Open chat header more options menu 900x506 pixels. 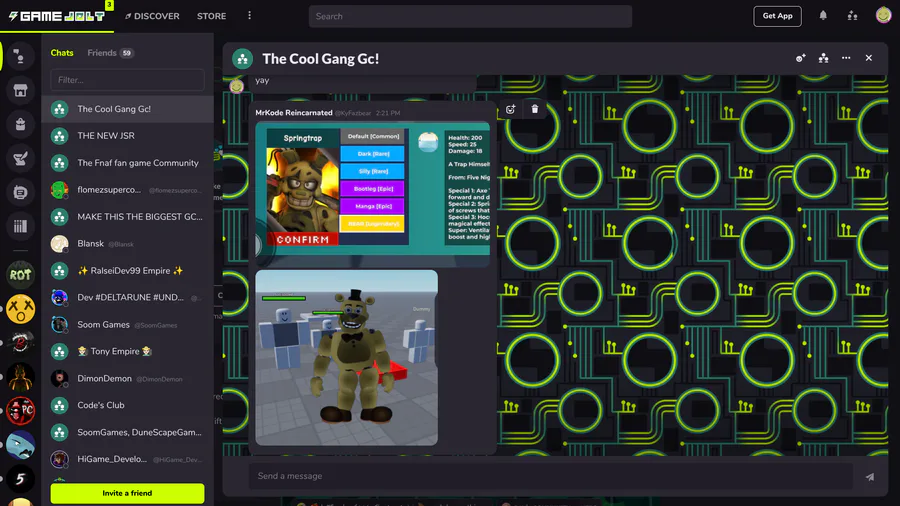[846, 58]
